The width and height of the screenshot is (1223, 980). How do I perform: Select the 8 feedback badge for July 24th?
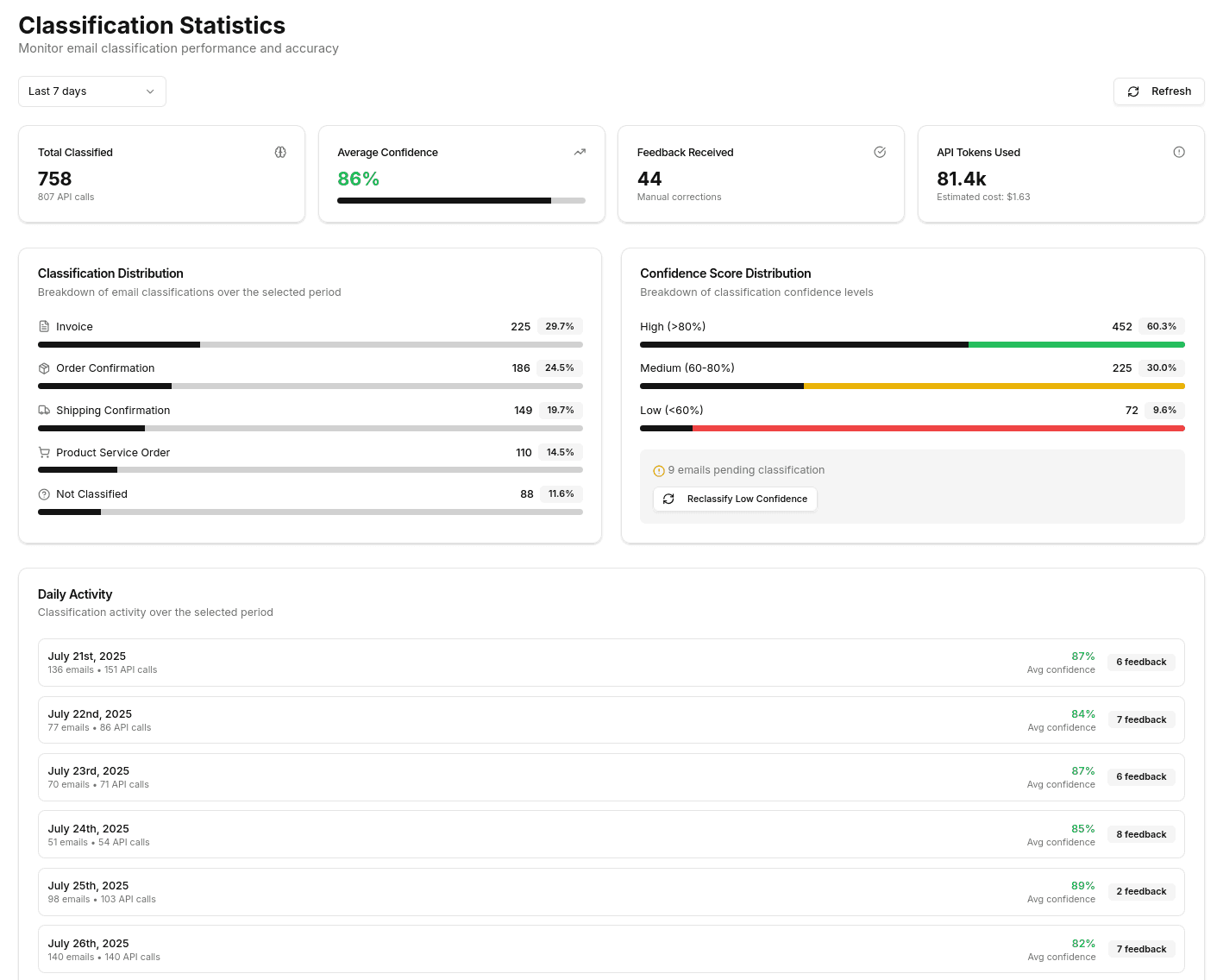click(x=1141, y=834)
